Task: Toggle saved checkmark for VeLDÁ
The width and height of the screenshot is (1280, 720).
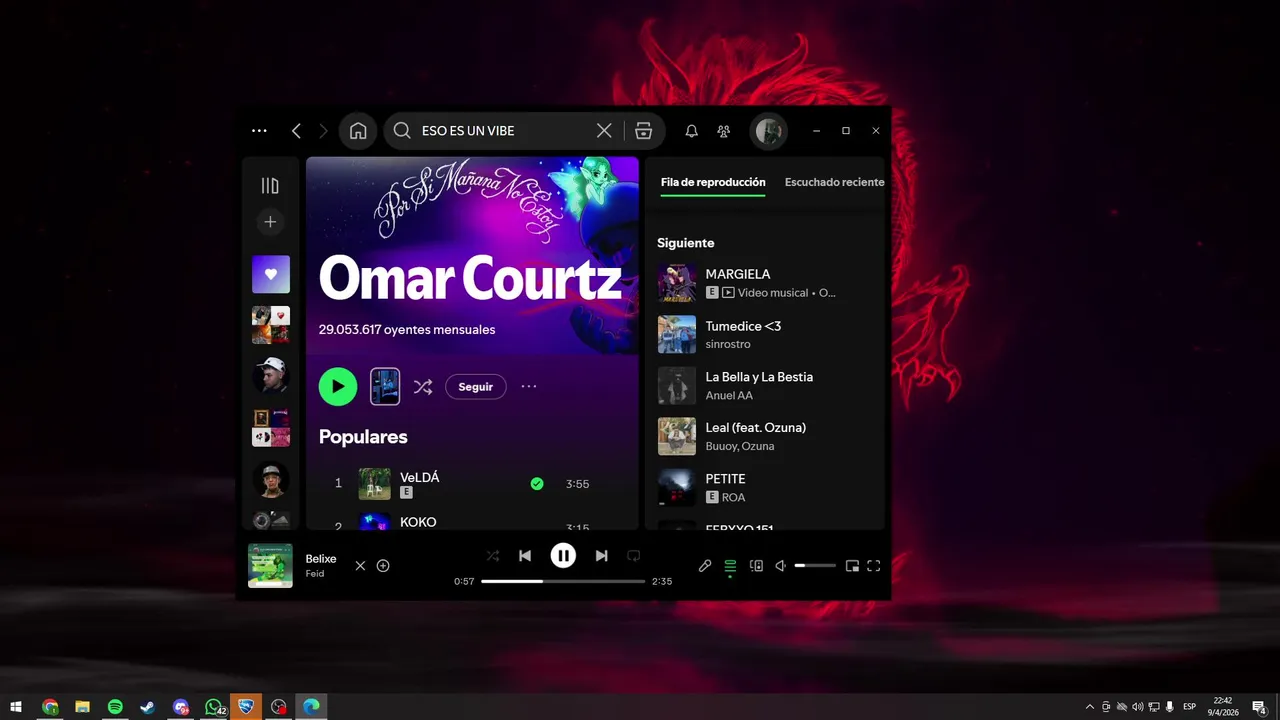Action: click(537, 484)
